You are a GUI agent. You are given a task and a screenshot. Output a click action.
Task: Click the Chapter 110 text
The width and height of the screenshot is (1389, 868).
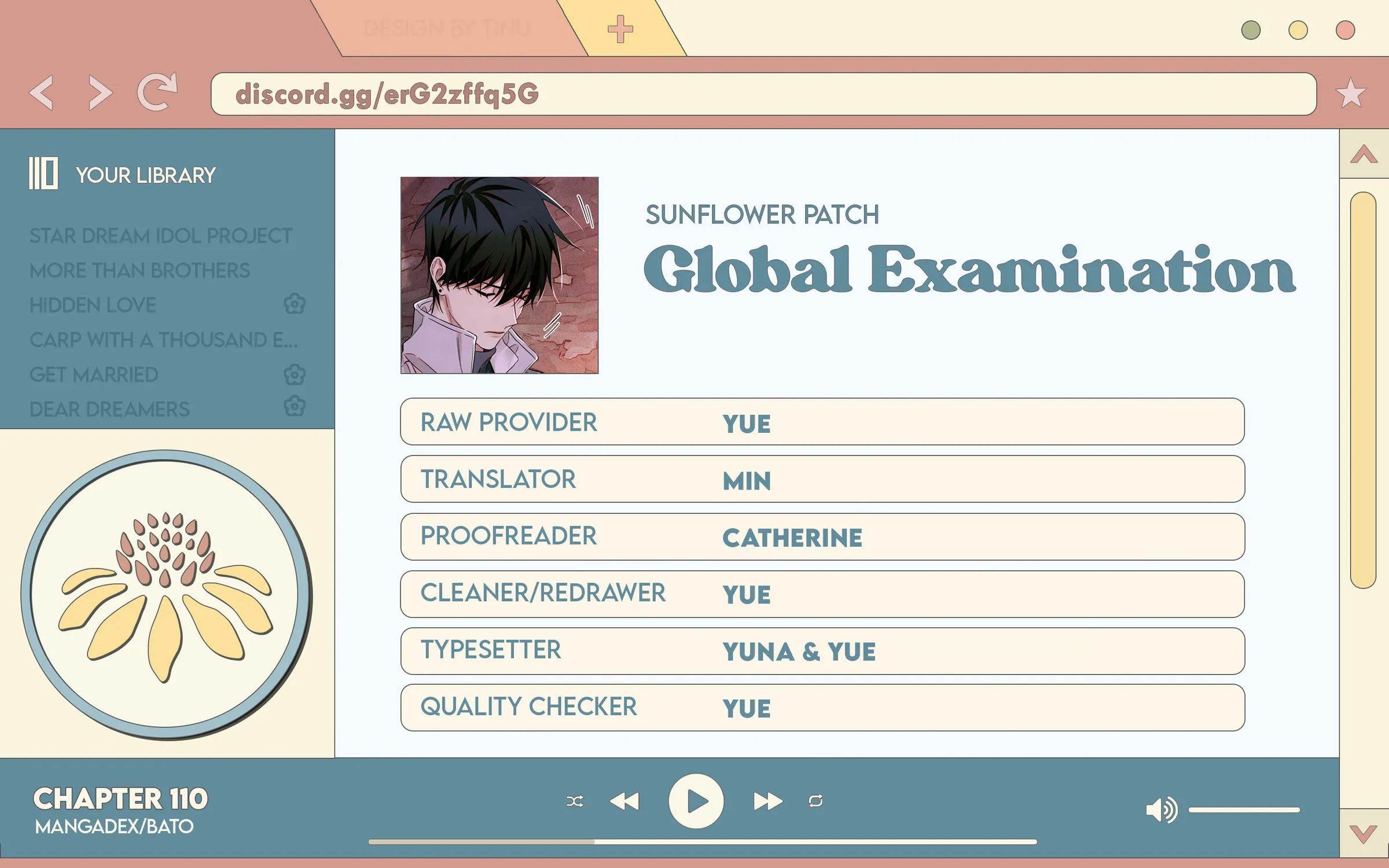(120, 799)
